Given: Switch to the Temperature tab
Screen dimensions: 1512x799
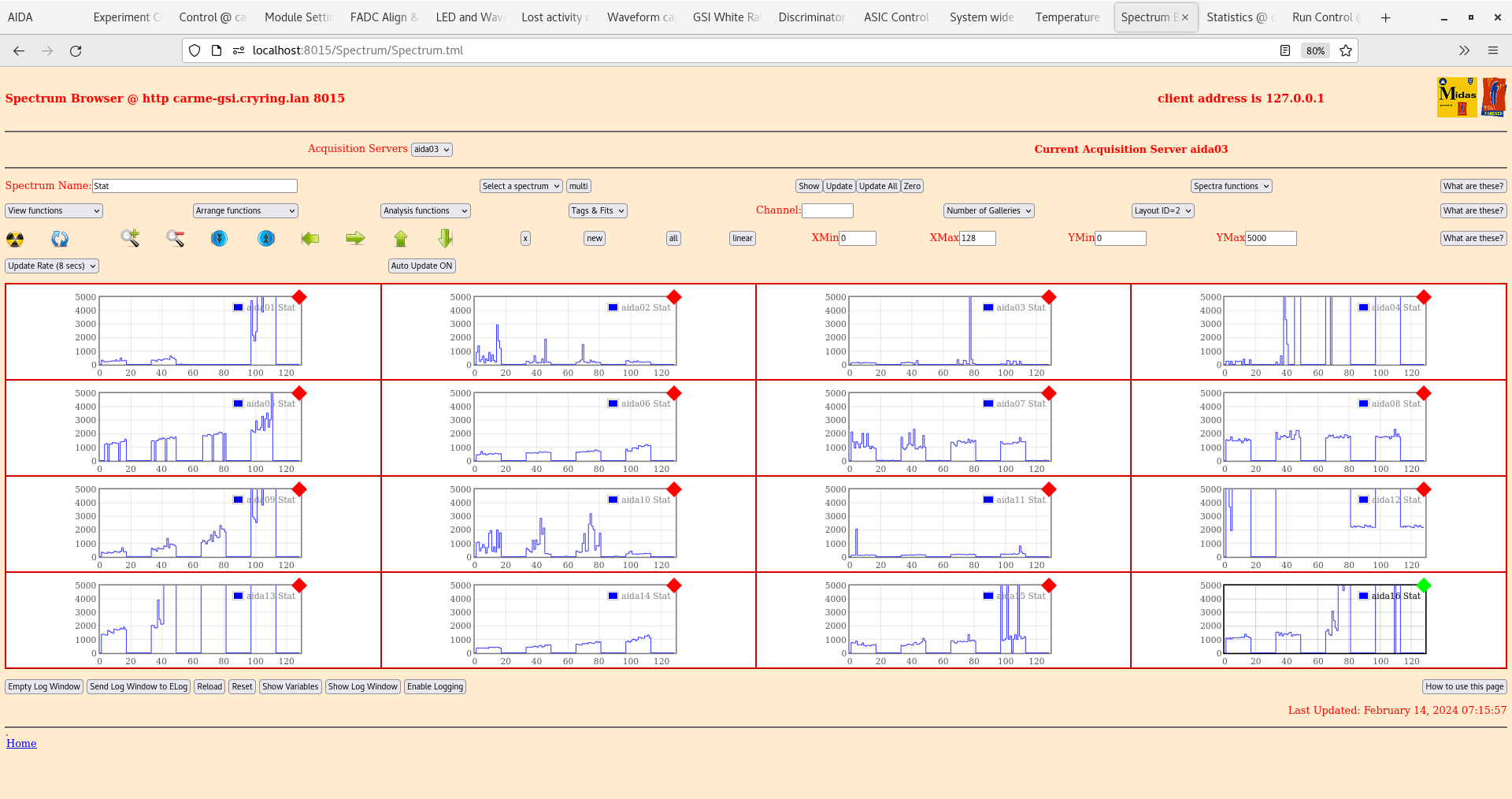Looking at the screenshot, I should [1067, 17].
